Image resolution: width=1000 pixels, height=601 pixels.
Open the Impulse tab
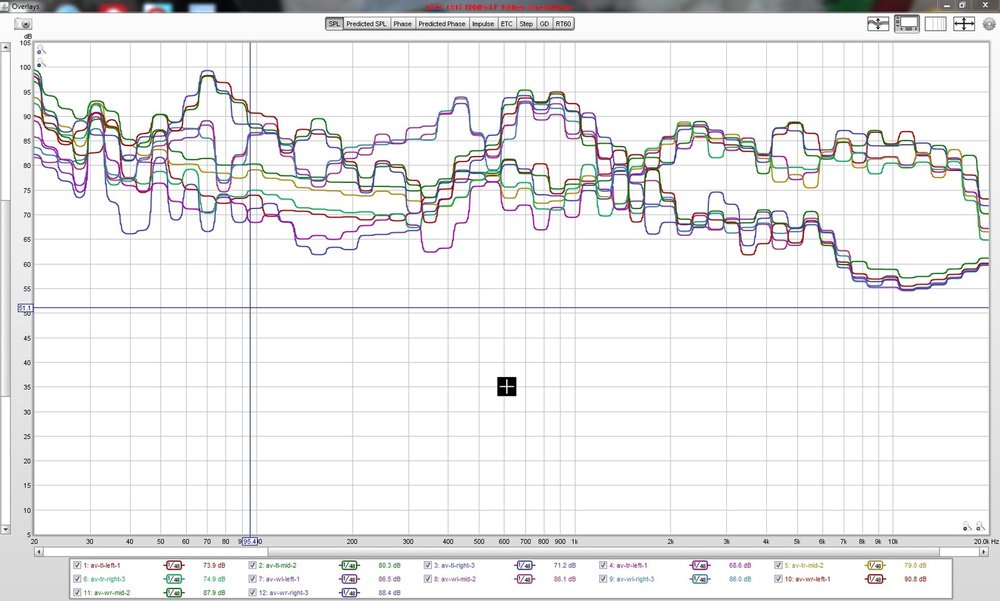[x=483, y=24]
